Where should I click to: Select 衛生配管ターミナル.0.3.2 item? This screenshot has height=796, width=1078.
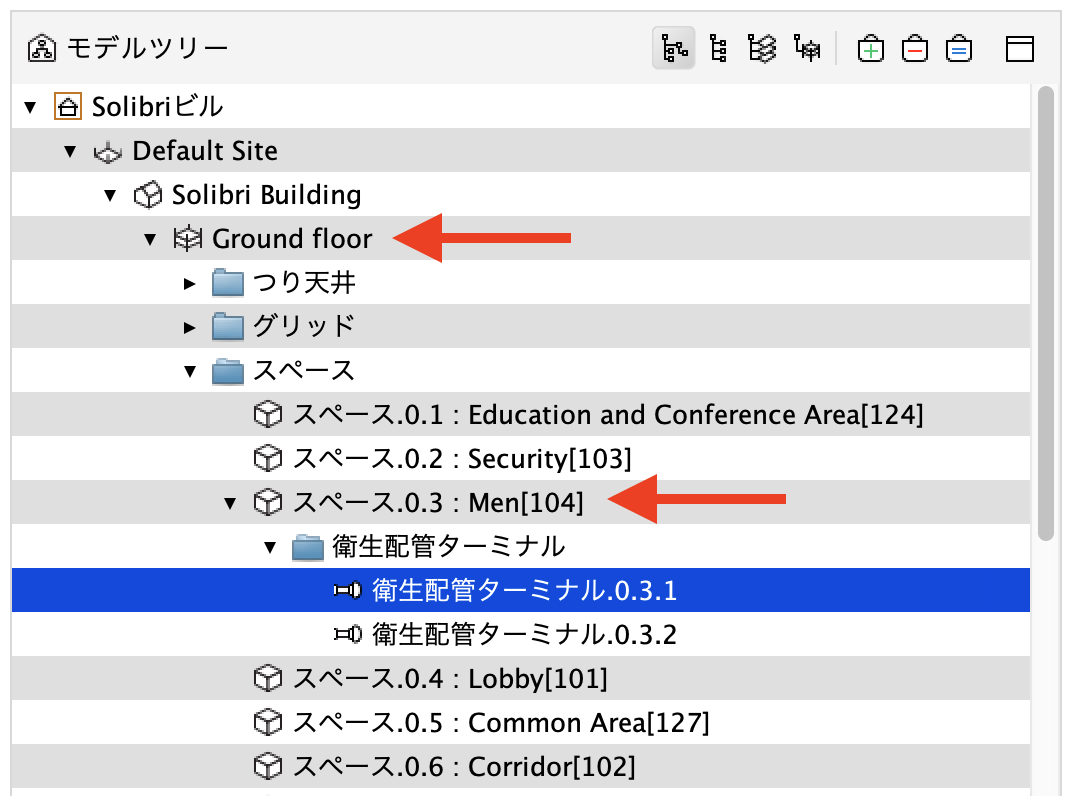(520, 634)
